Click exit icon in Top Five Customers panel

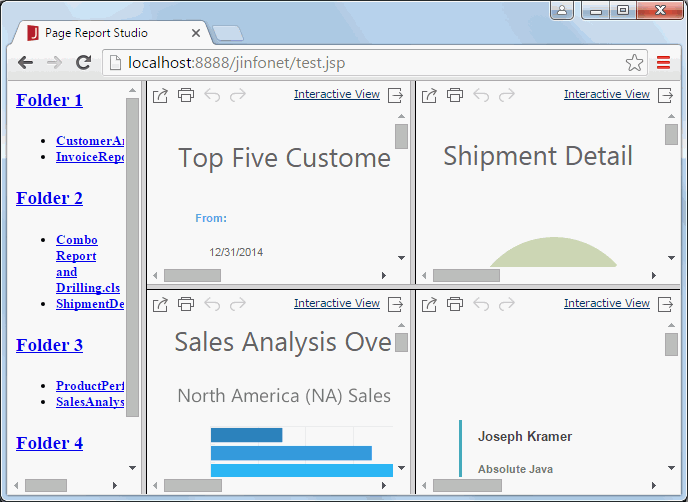(395, 95)
